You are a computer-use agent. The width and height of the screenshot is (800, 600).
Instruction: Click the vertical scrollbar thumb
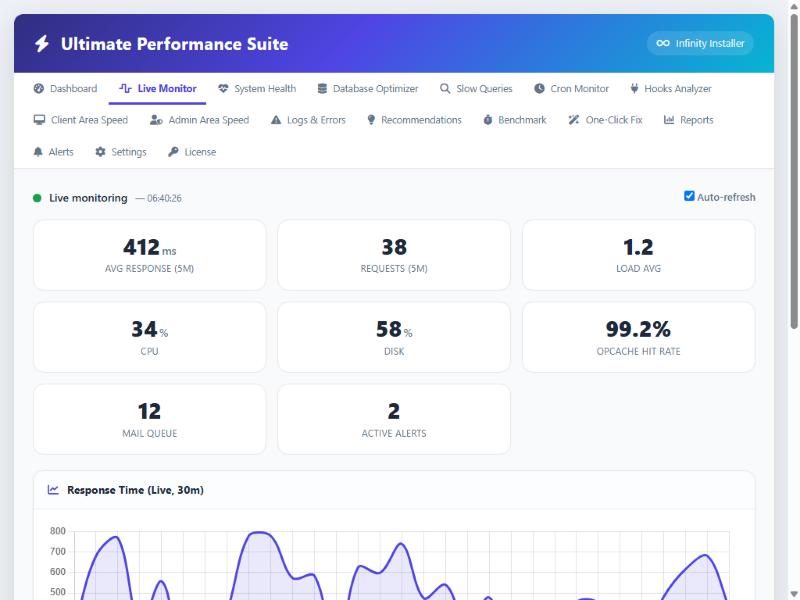pos(794,171)
